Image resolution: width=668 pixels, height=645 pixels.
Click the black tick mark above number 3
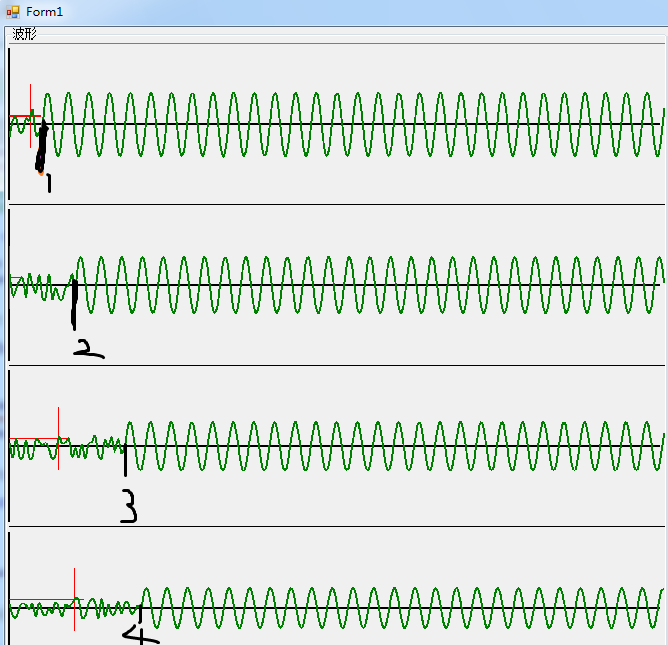[125, 462]
